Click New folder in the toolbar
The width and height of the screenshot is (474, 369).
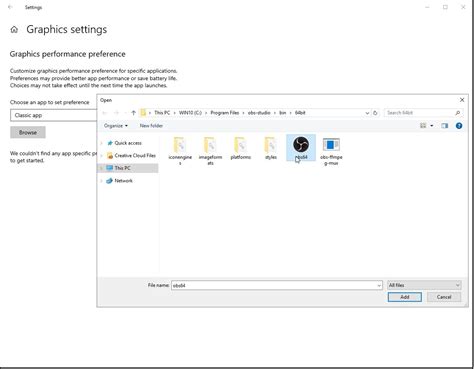pyautogui.click(x=151, y=126)
